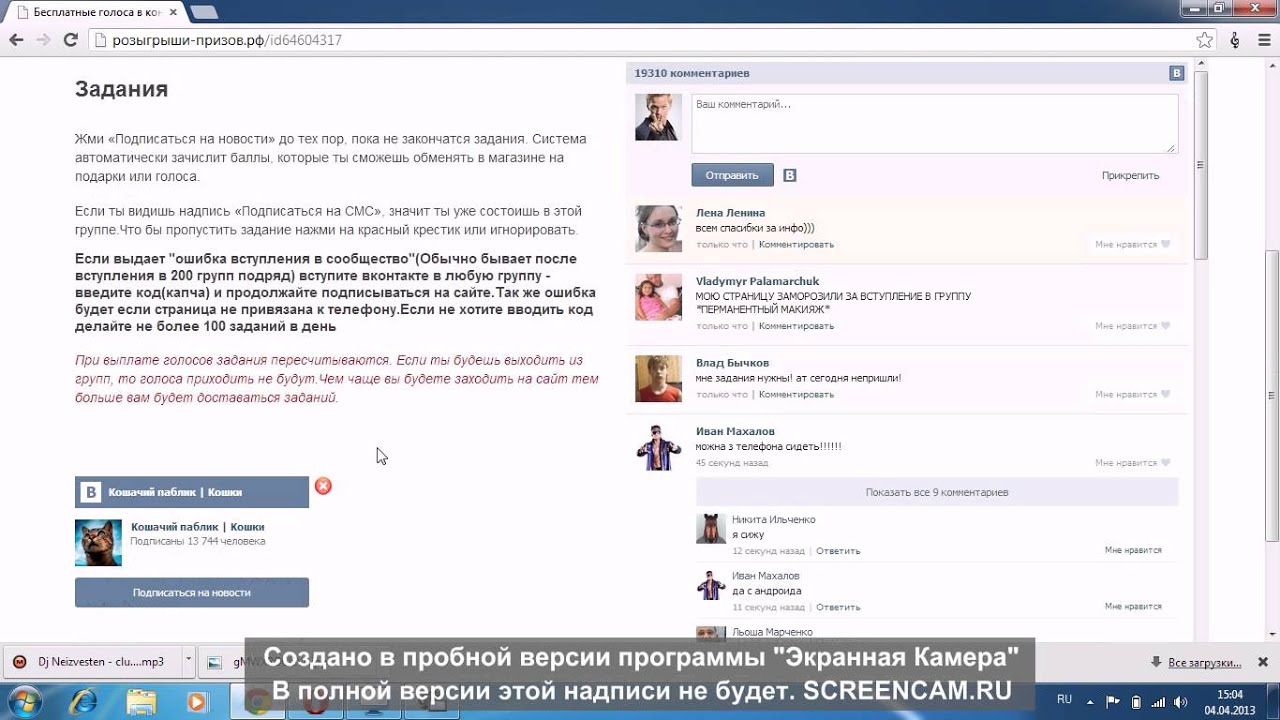Like Vladymyr Palamarchuk's comment via Мне нравится

click(1132, 326)
